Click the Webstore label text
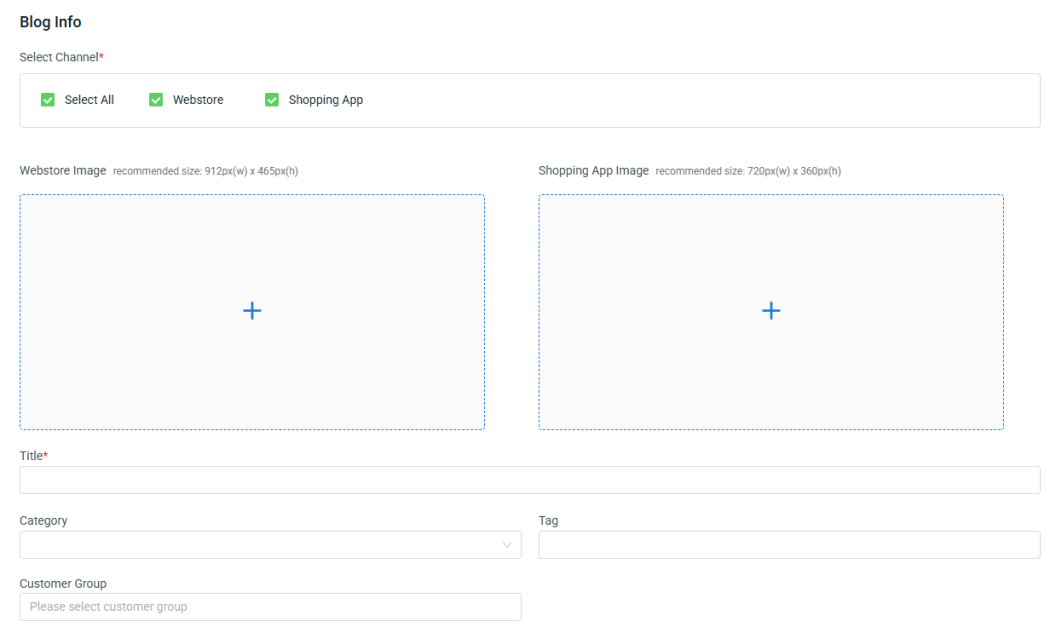 pos(198,100)
